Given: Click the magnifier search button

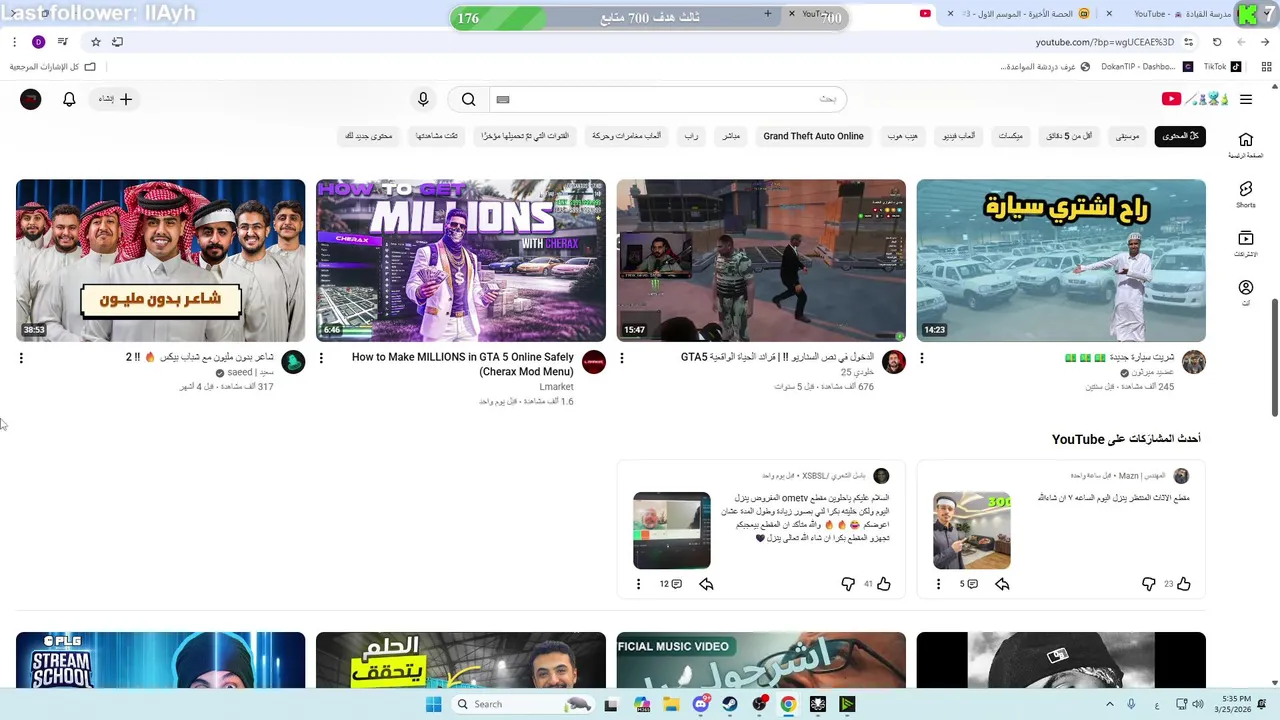Looking at the screenshot, I should [468, 99].
